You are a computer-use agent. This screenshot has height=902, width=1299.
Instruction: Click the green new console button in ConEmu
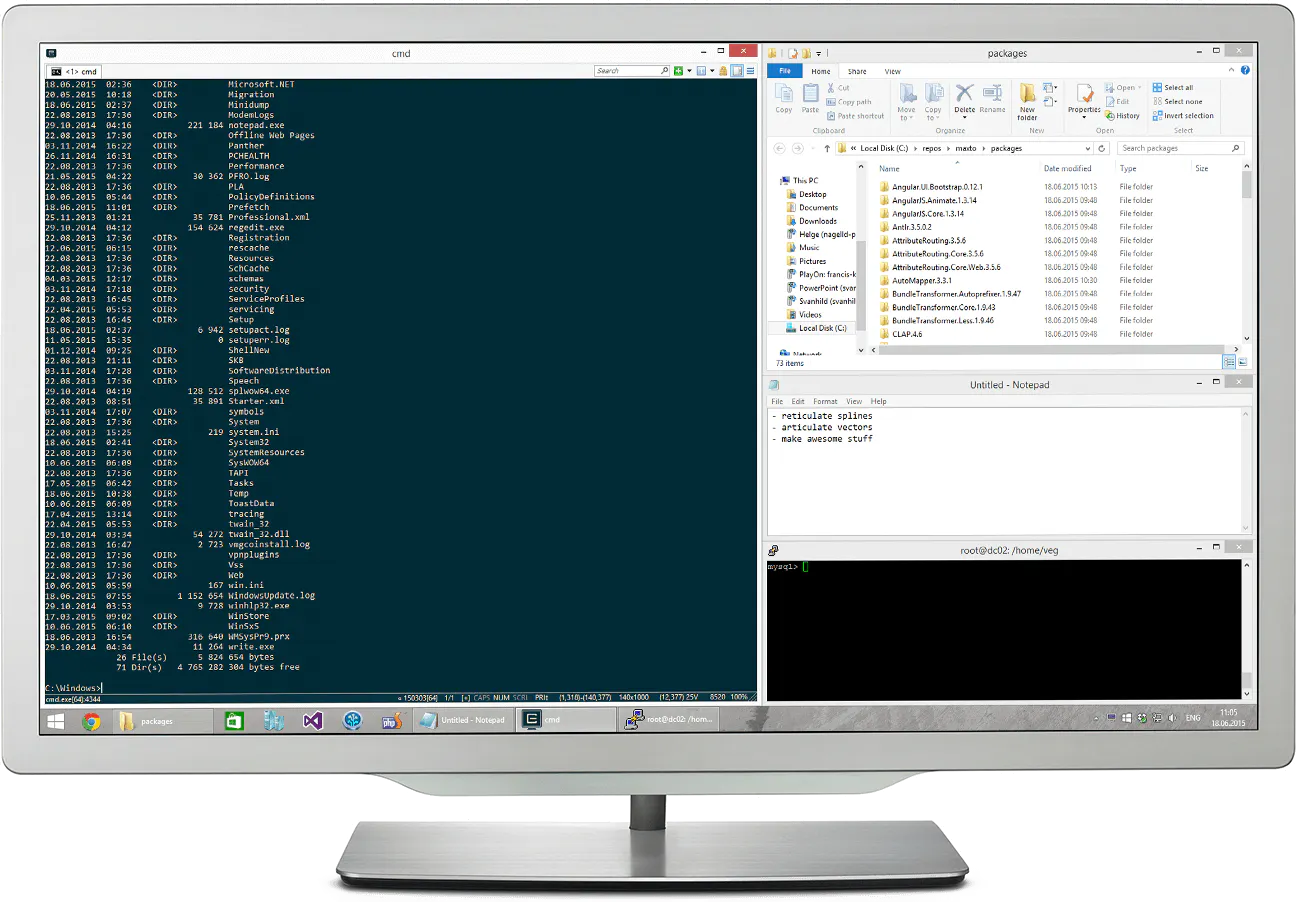point(678,71)
